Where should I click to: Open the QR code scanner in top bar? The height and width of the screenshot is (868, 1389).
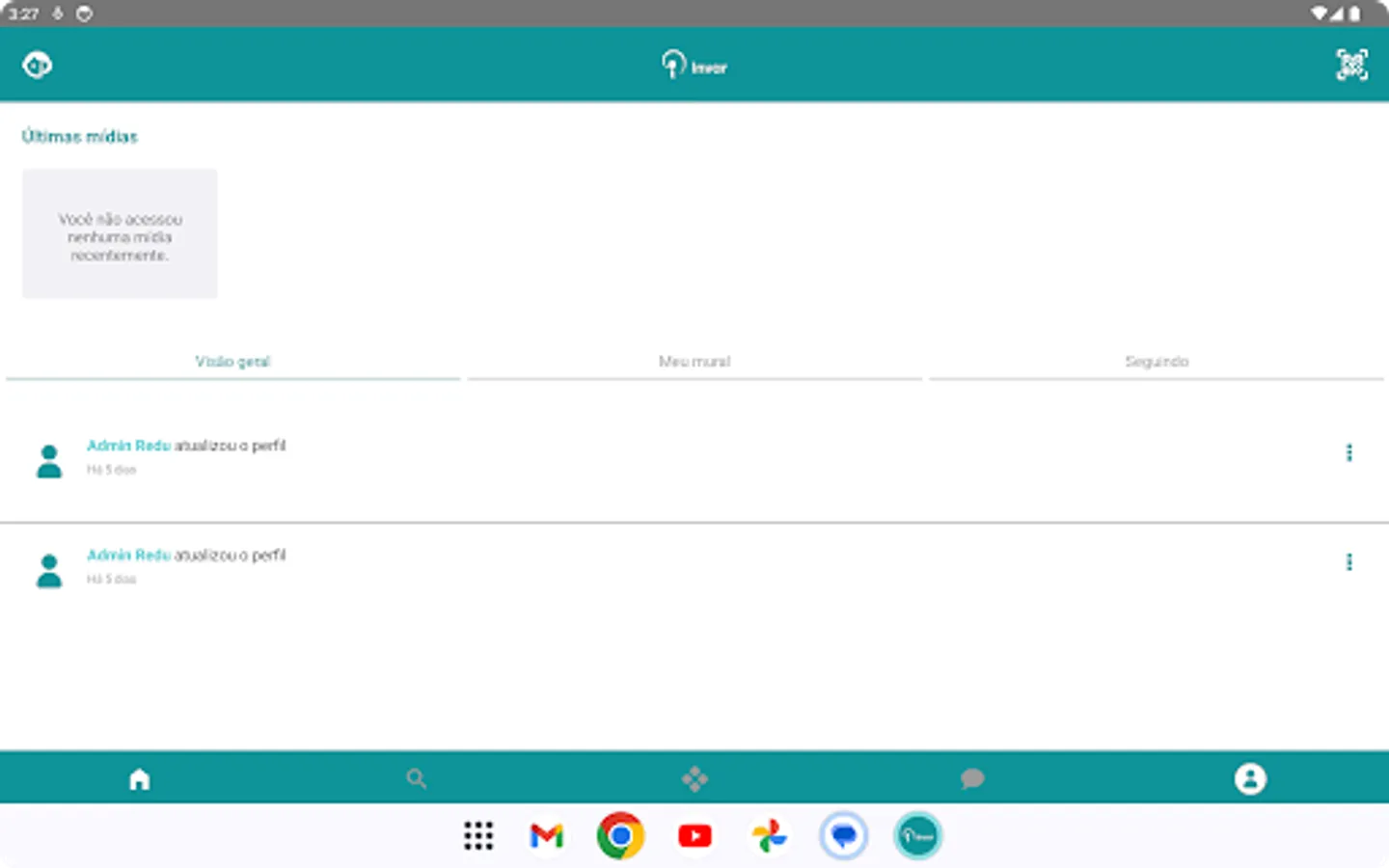1352,64
